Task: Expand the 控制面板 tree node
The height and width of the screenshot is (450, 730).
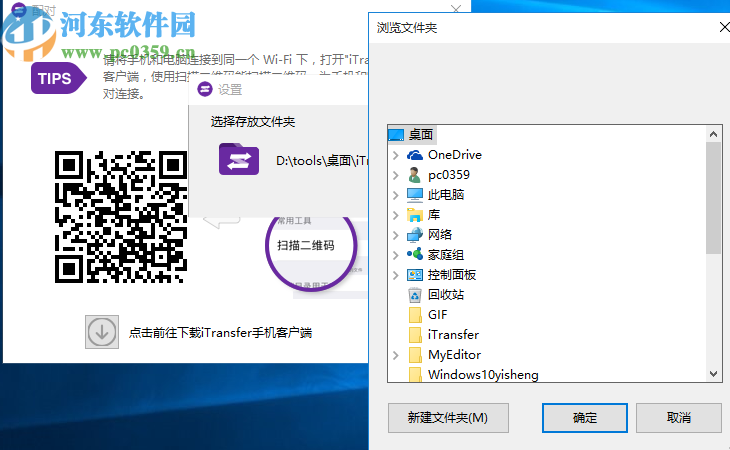Action: tap(396, 275)
